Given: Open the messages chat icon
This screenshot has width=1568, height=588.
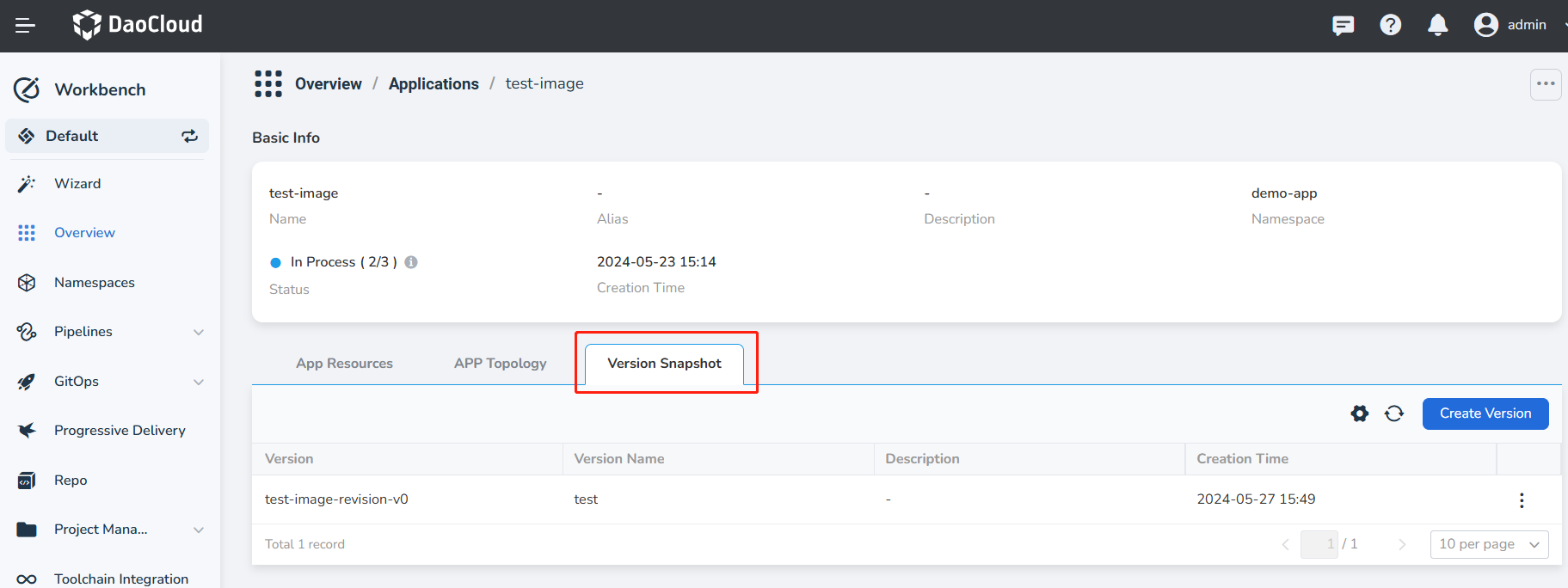Looking at the screenshot, I should (x=1343, y=26).
